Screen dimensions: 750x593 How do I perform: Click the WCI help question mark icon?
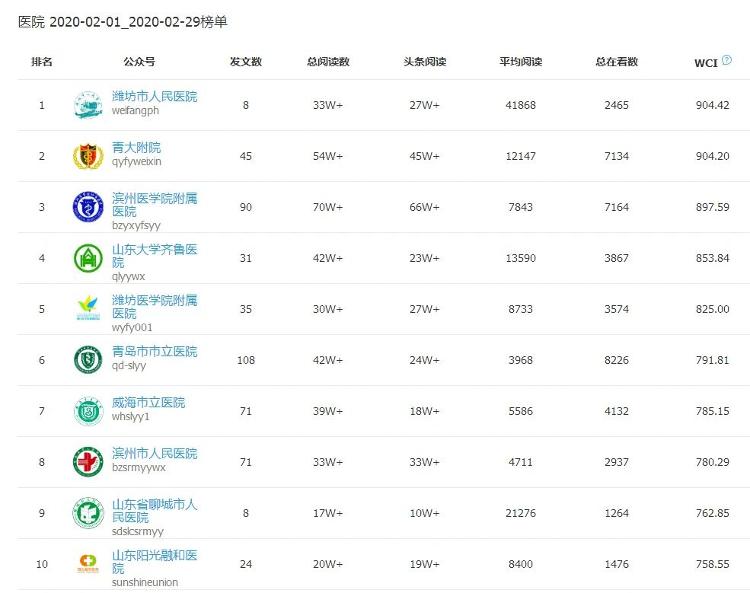(727, 61)
